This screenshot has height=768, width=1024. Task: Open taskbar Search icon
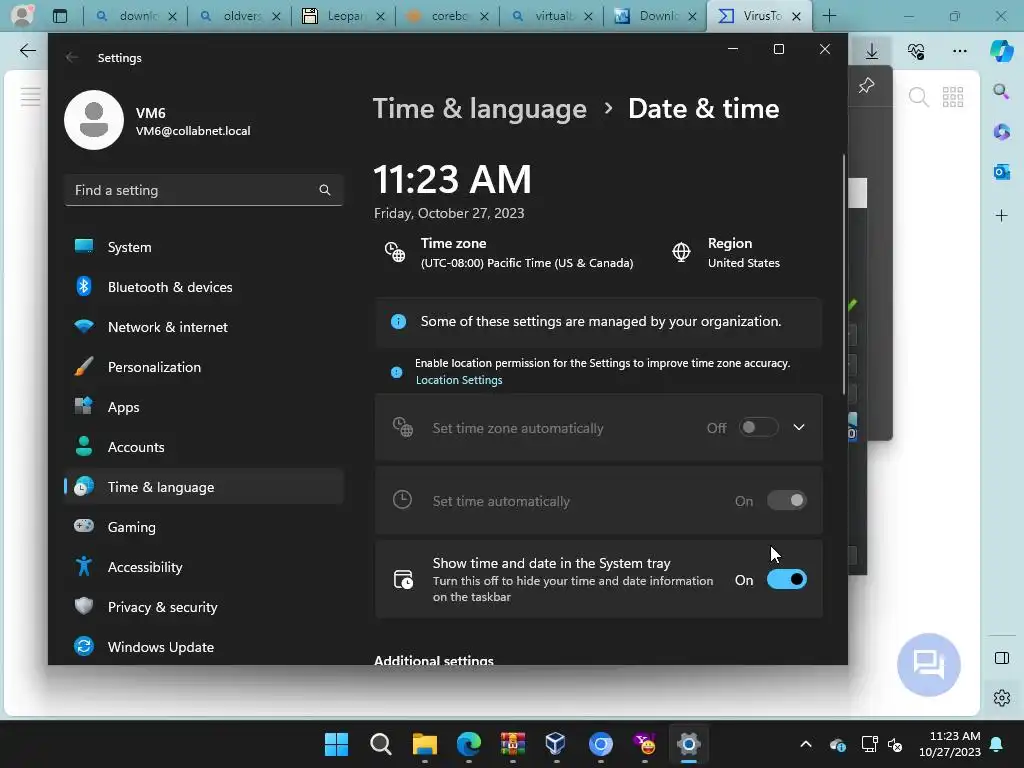coord(381,744)
